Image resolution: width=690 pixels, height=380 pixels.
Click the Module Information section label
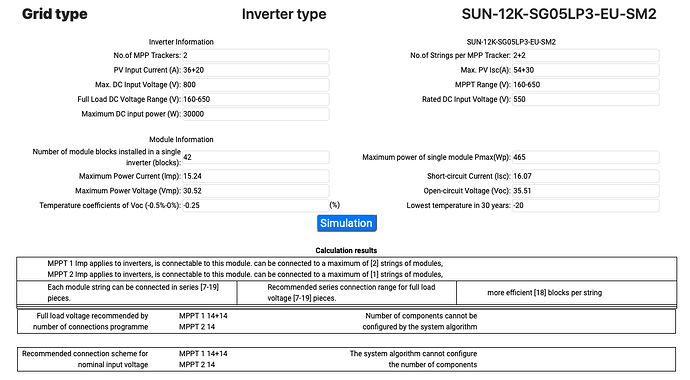click(x=181, y=139)
